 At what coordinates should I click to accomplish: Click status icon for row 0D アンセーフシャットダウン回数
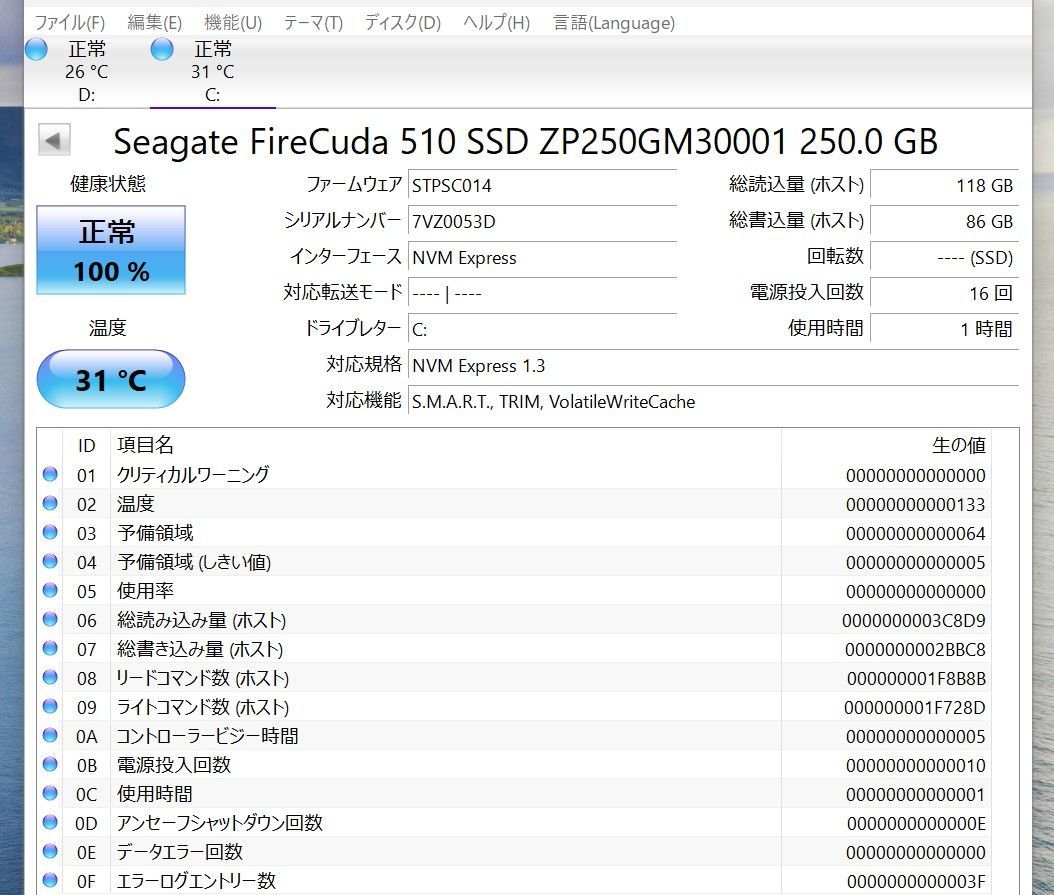50,822
